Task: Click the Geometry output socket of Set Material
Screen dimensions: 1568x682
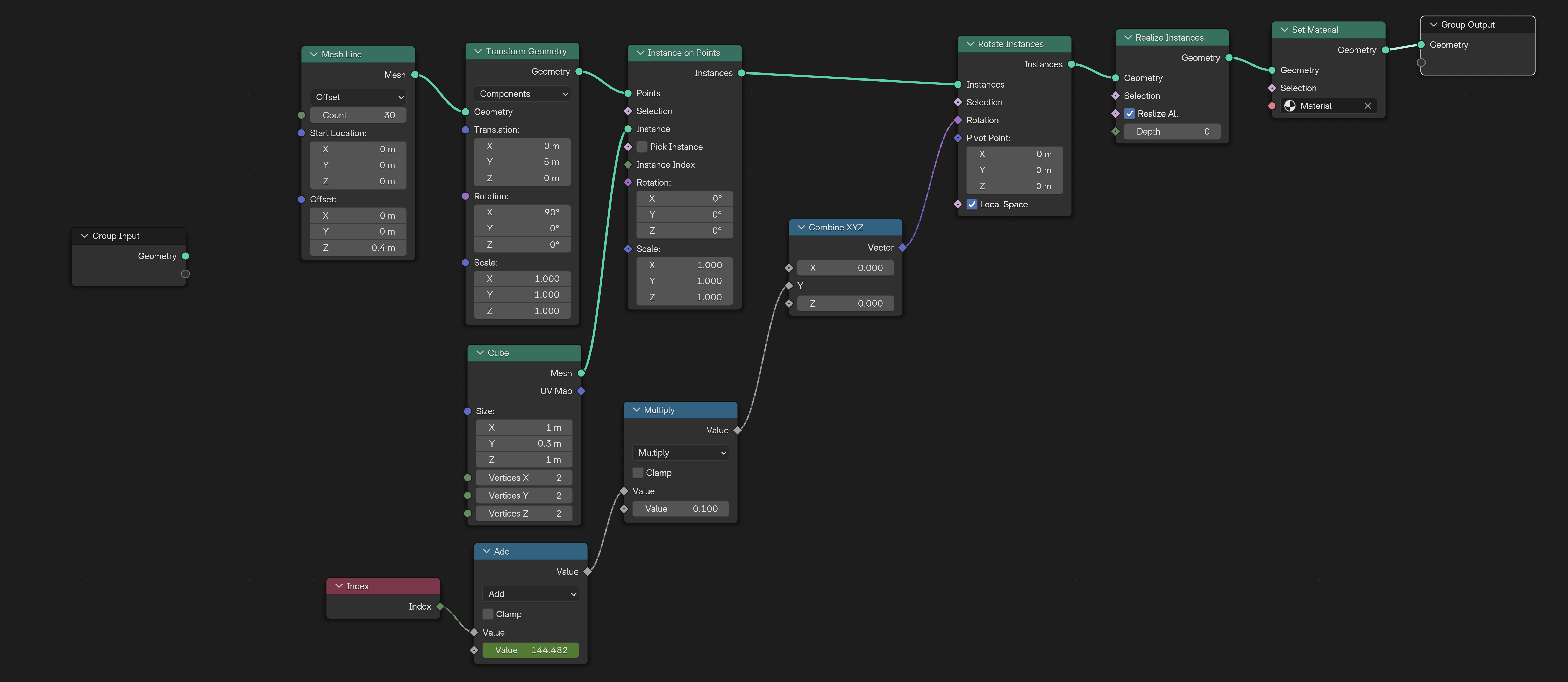Action: [x=1385, y=50]
